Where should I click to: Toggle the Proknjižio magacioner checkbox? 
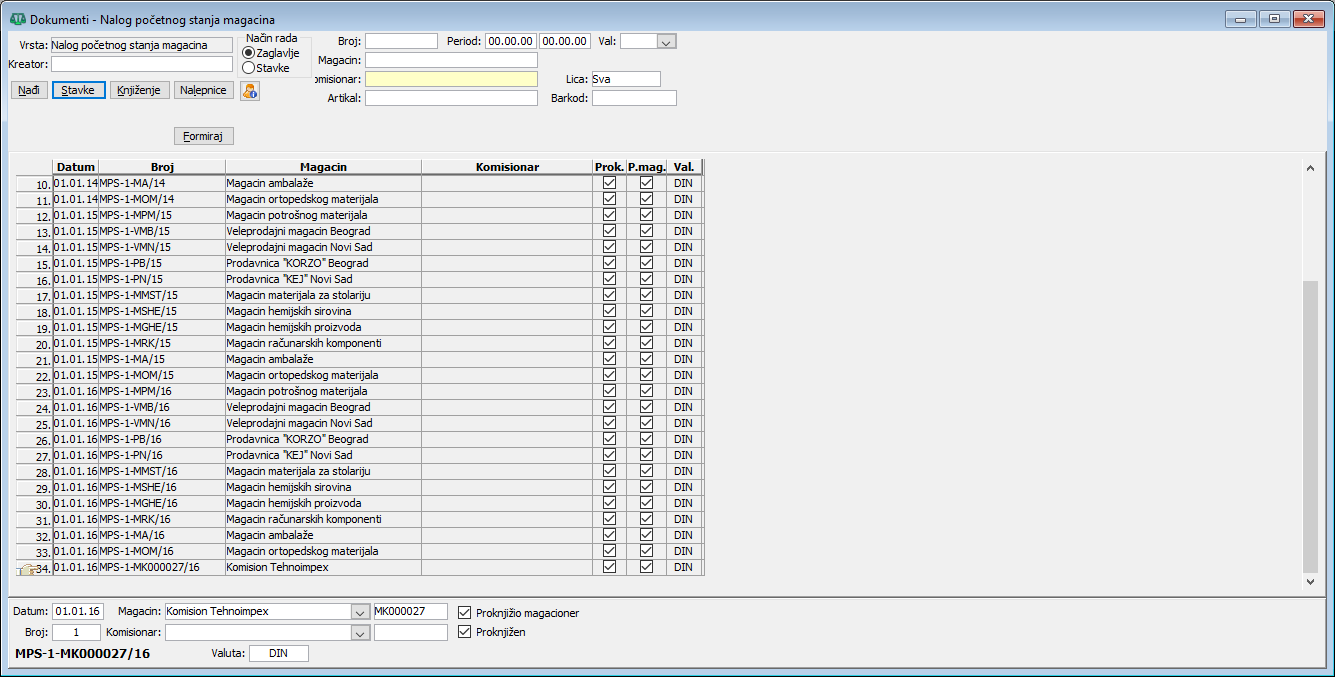(465, 612)
